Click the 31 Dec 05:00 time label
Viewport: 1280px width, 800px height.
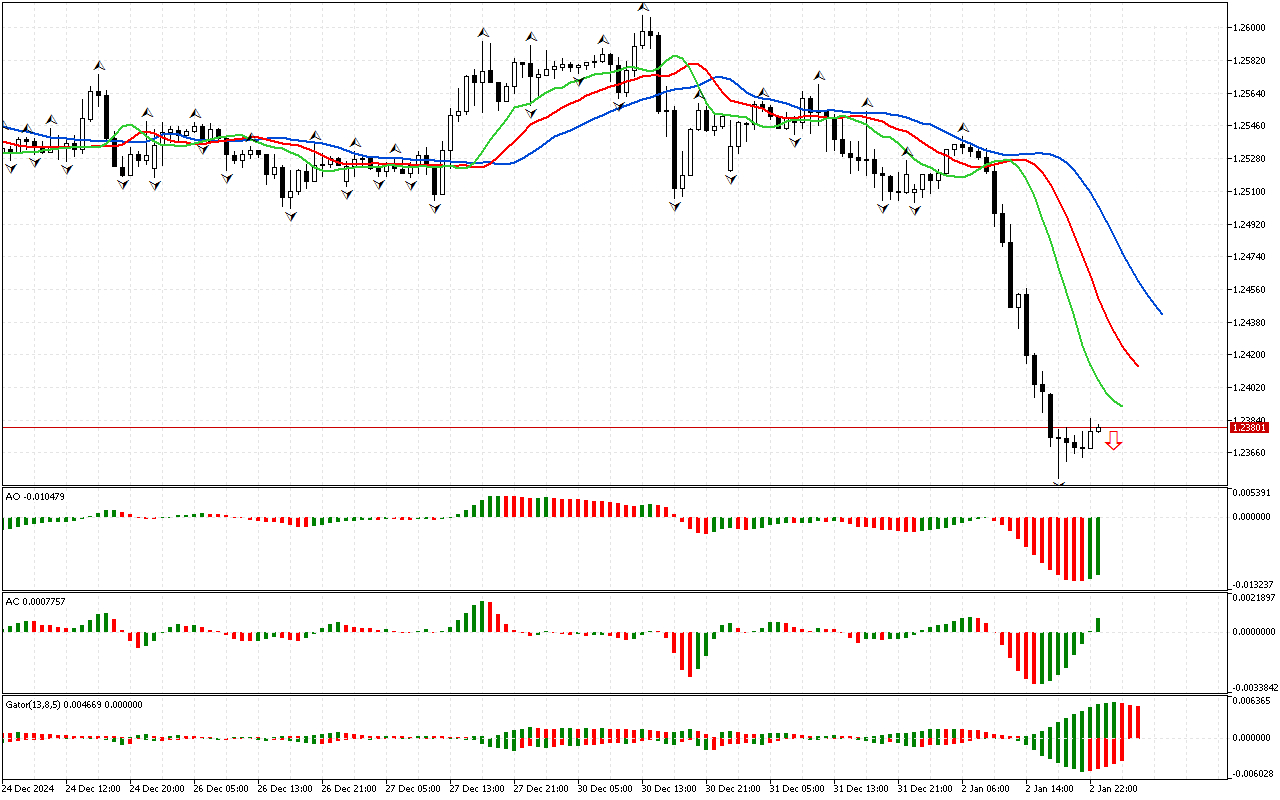click(x=797, y=789)
